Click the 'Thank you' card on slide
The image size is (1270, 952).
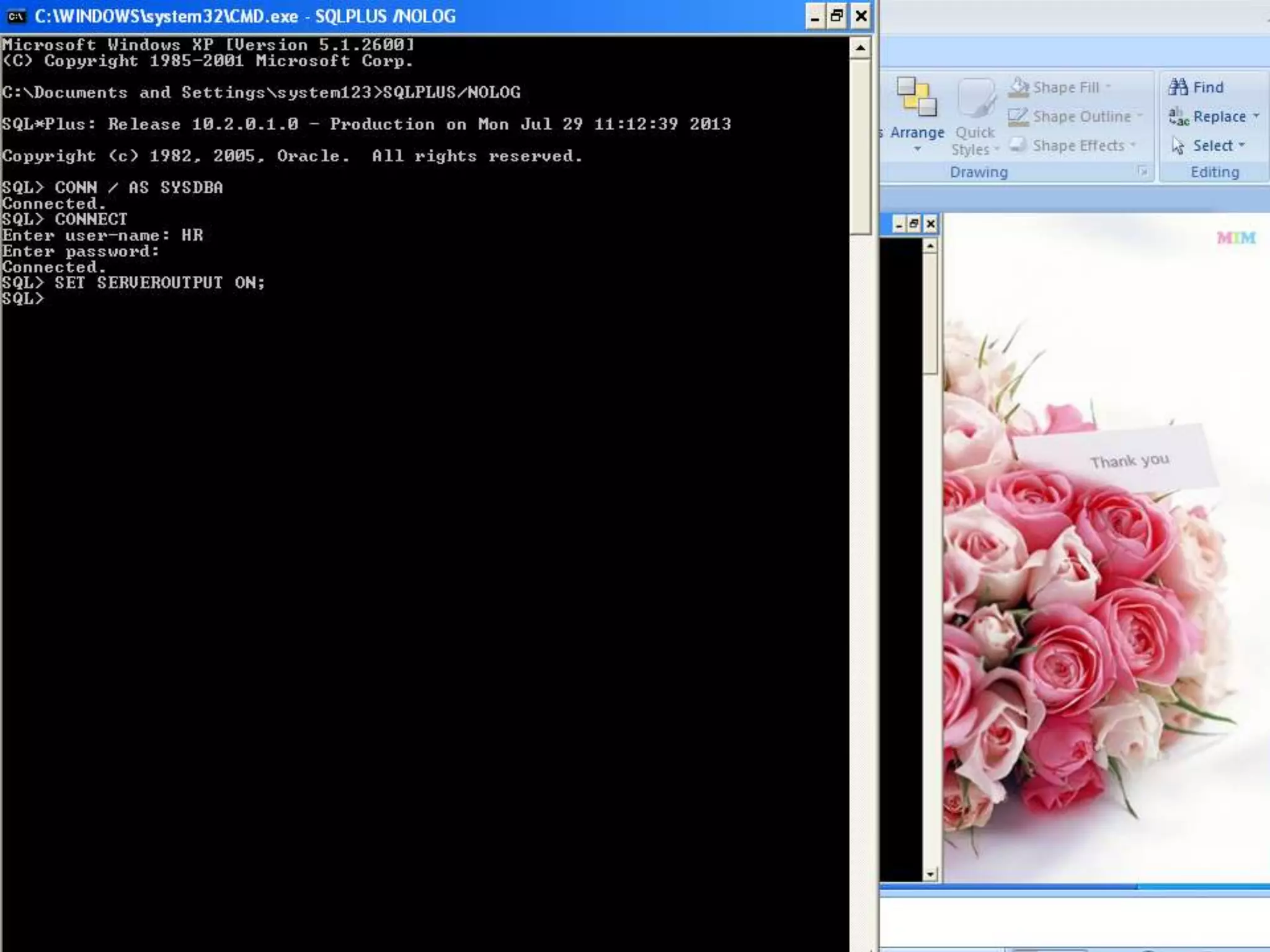[x=1116, y=459]
